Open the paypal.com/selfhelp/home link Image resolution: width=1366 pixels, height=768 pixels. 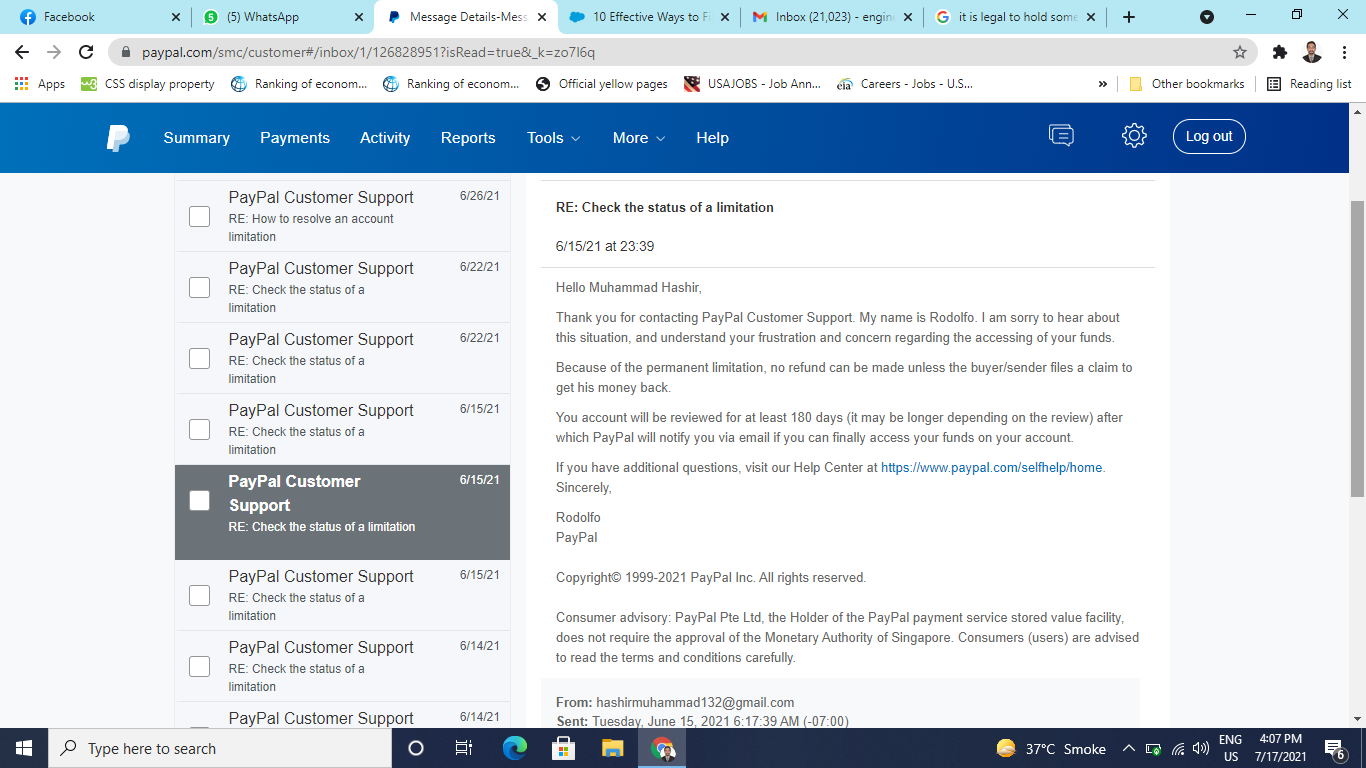pos(992,467)
